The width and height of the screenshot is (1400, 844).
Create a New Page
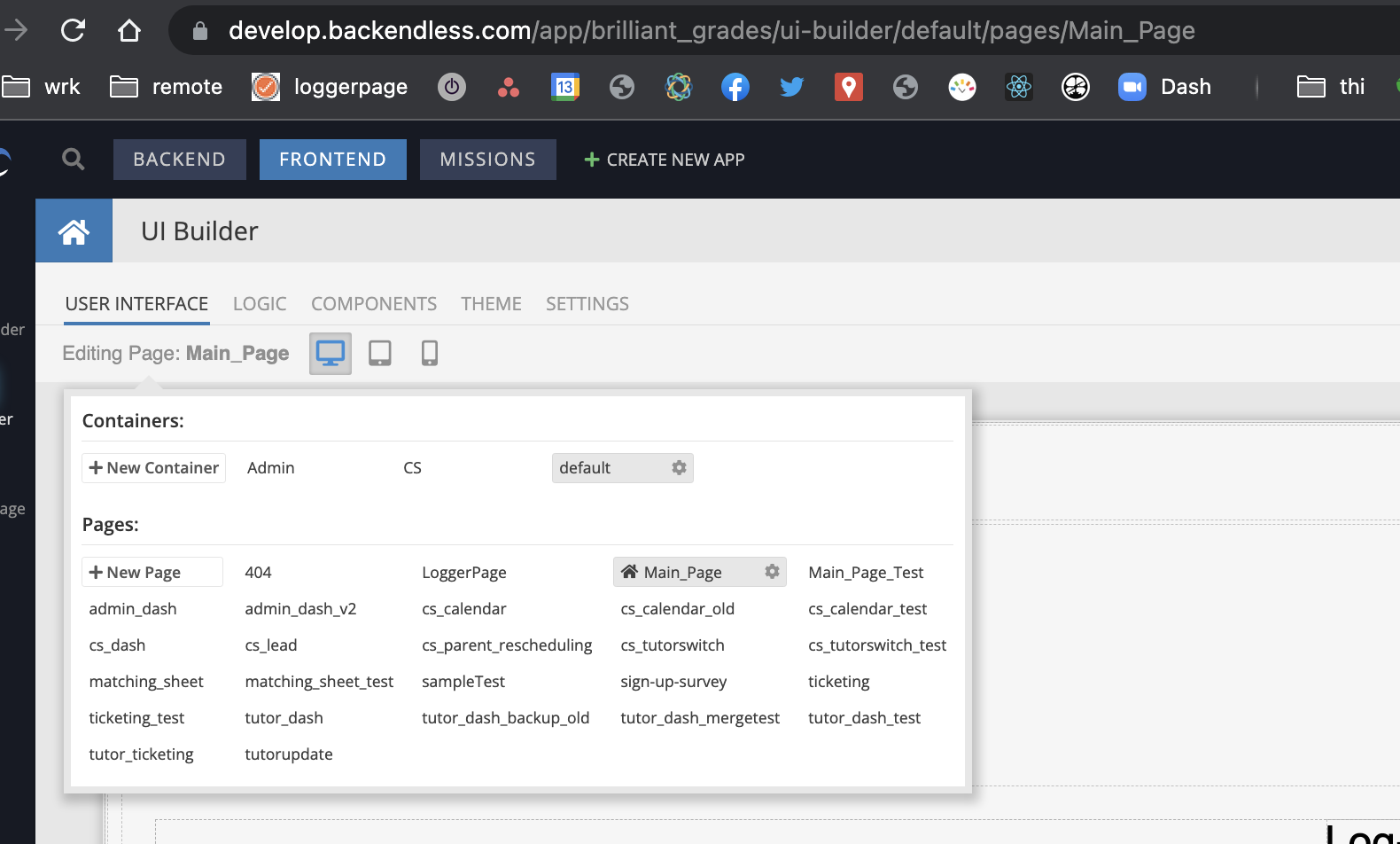click(x=152, y=572)
